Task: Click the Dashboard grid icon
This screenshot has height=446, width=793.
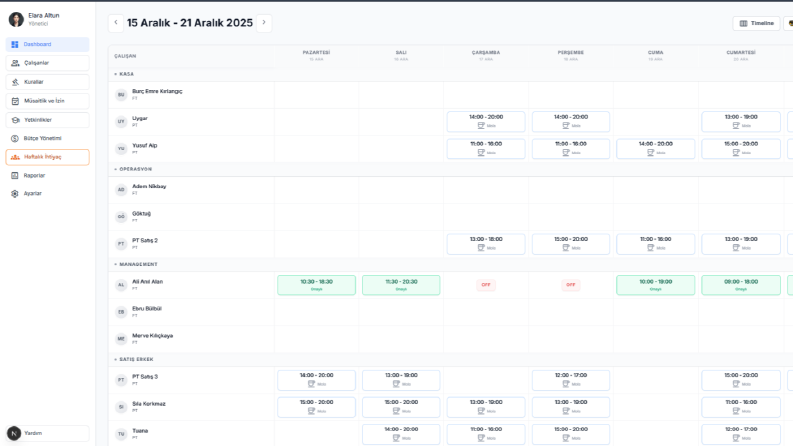Action: (x=15, y=44)
